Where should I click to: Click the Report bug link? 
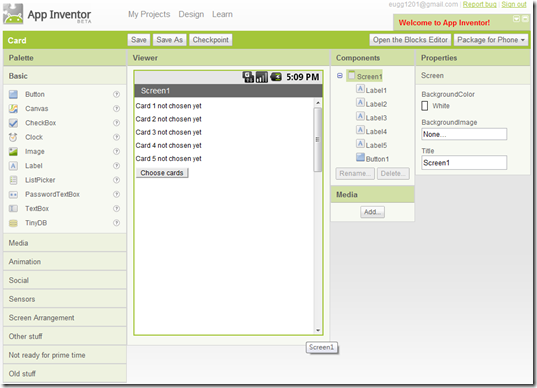coord(479,4)
